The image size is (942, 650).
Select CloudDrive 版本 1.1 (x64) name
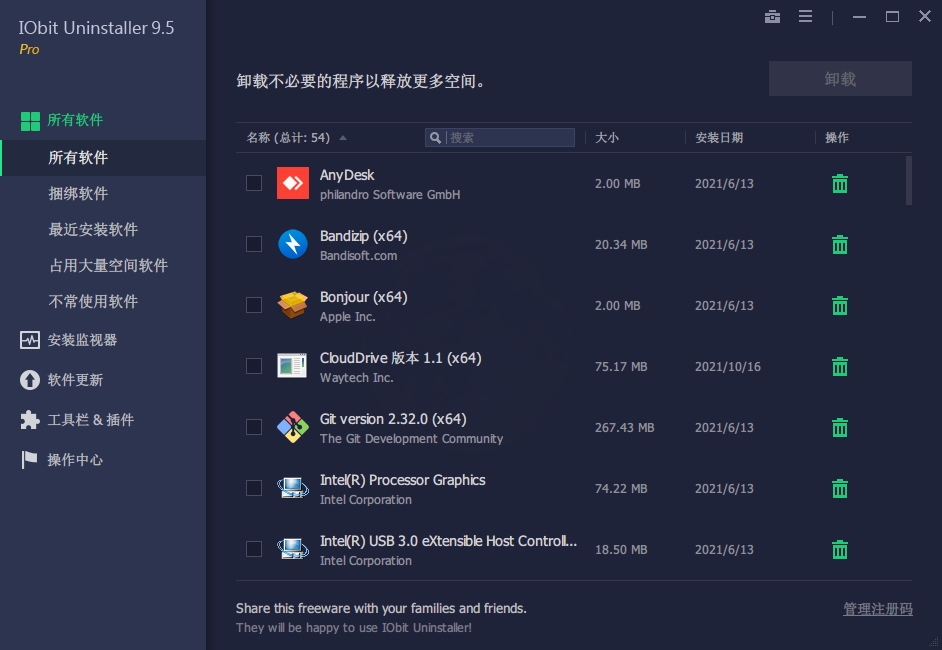tap(401, 358)
